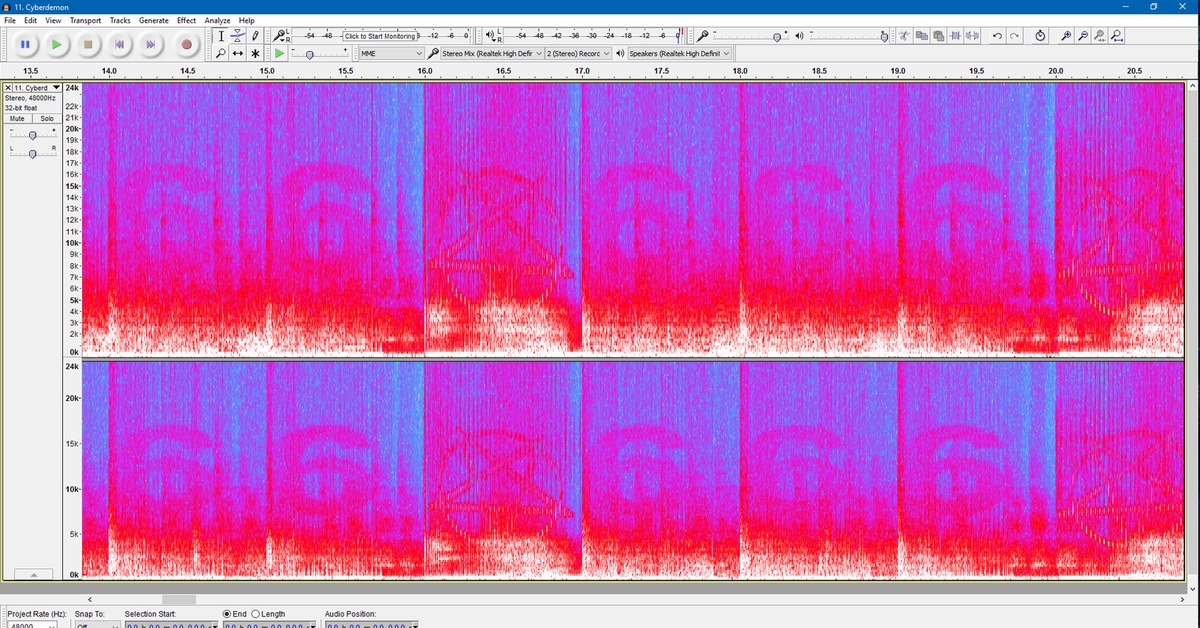Screen dimensions: 1200x628
Task: Adjust the track pan L-R slider
Action: pos(33,152)
